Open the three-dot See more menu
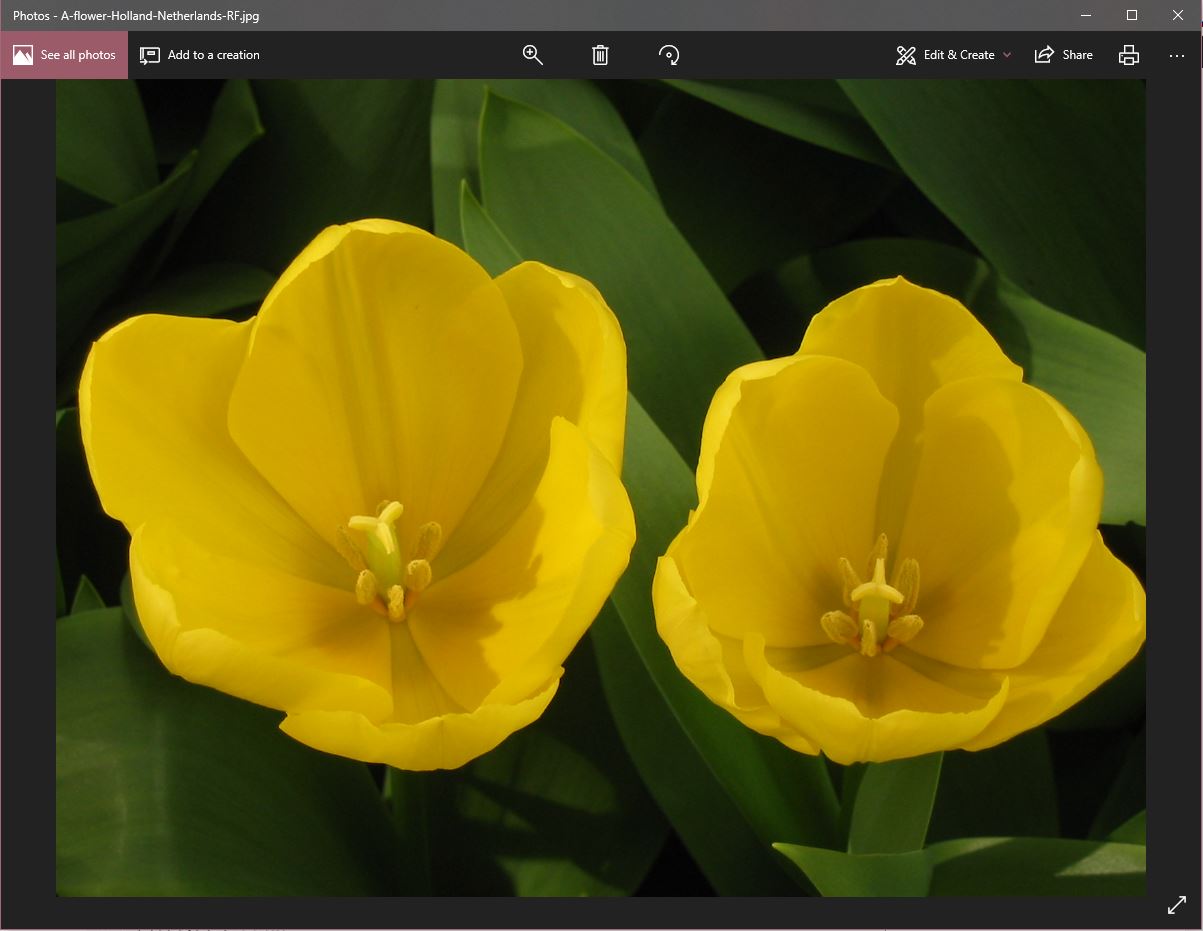 click(1177, 55)
